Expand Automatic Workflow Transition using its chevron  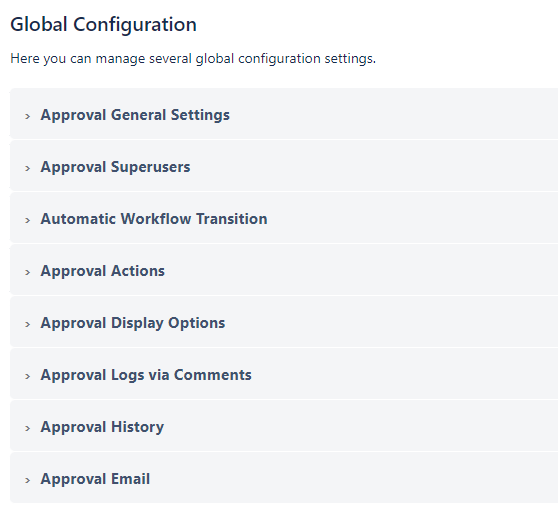point(27,220)
